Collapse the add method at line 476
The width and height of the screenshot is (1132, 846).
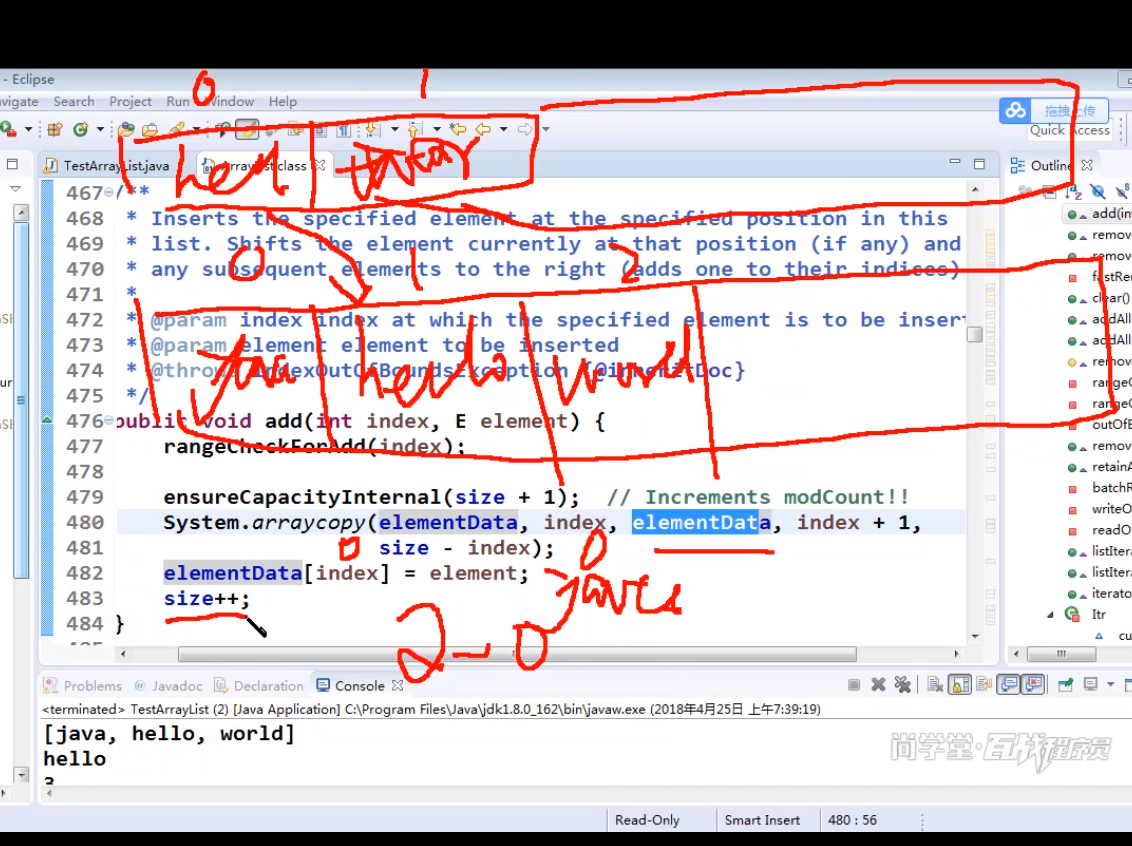(x=109, y=420)
